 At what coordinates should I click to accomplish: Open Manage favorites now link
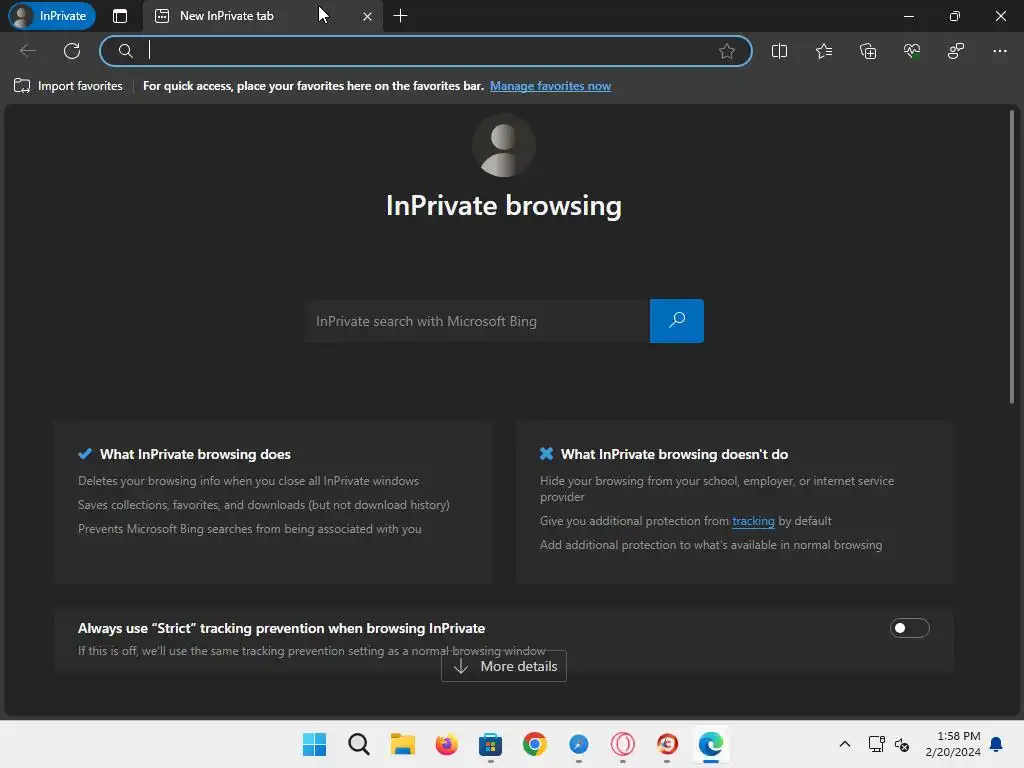tap(550, 86)
